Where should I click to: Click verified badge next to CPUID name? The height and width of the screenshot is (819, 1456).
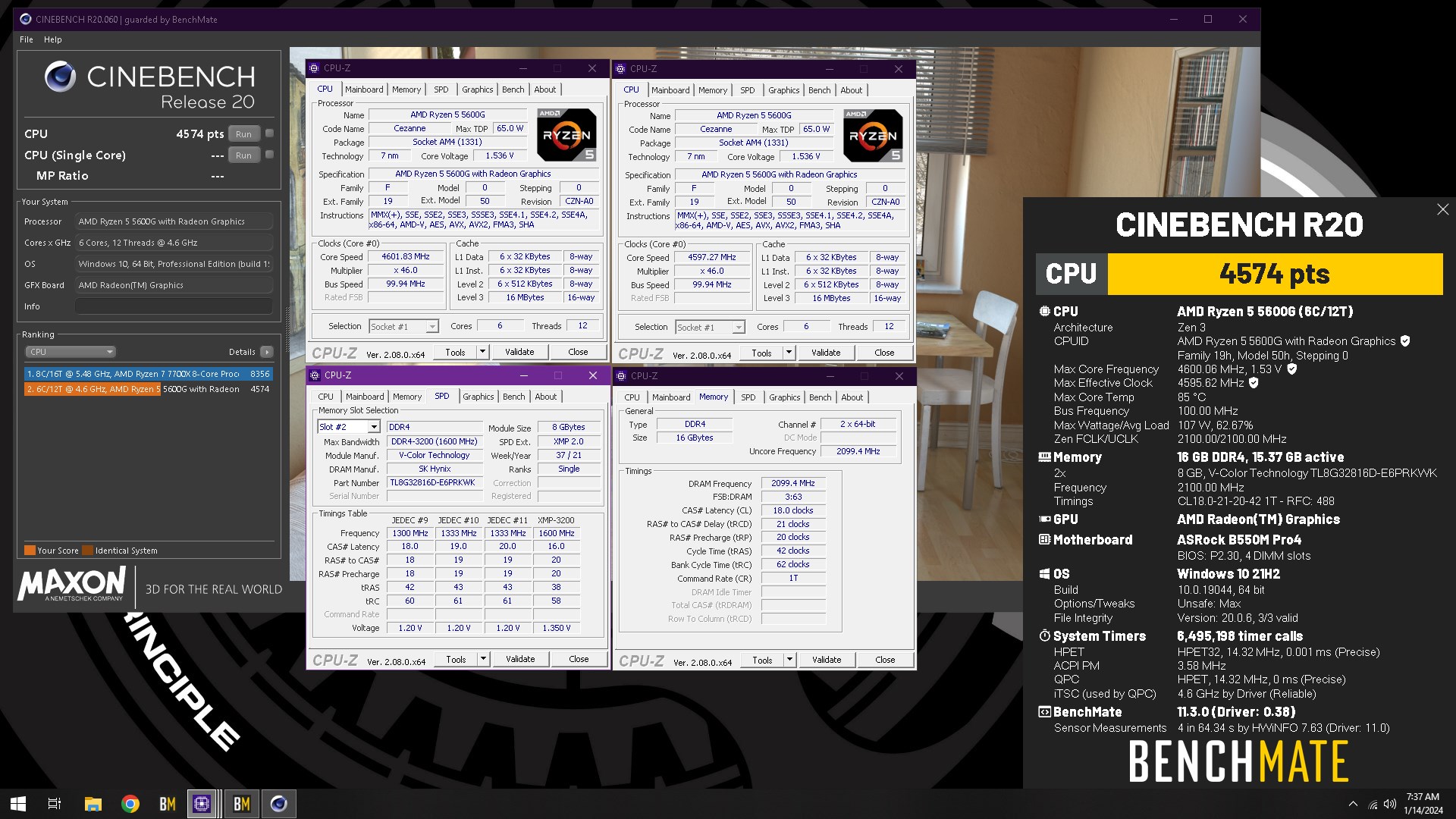[x=1404, y=341]
